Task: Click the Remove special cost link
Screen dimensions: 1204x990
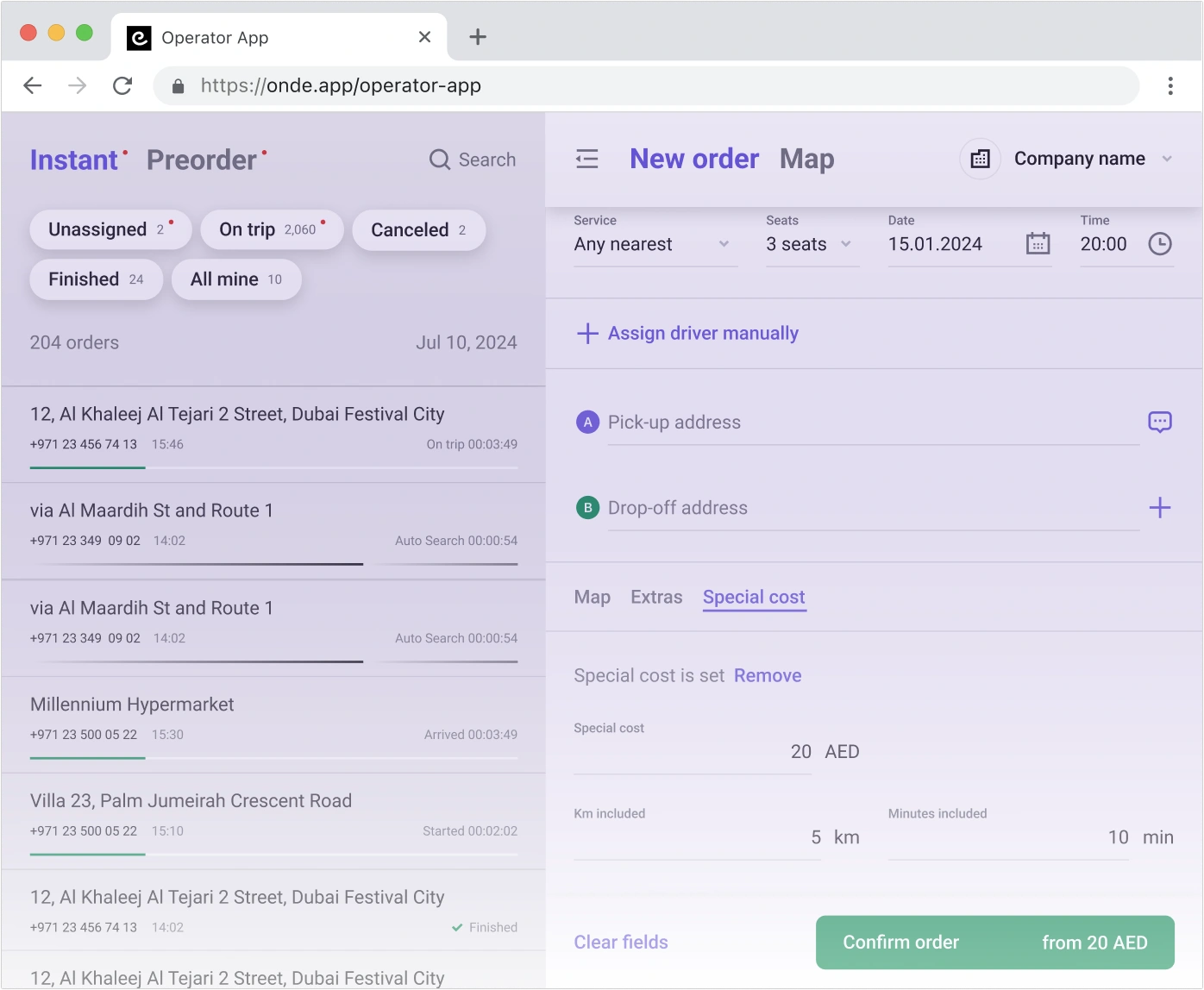Action: [x=768, y=676]
